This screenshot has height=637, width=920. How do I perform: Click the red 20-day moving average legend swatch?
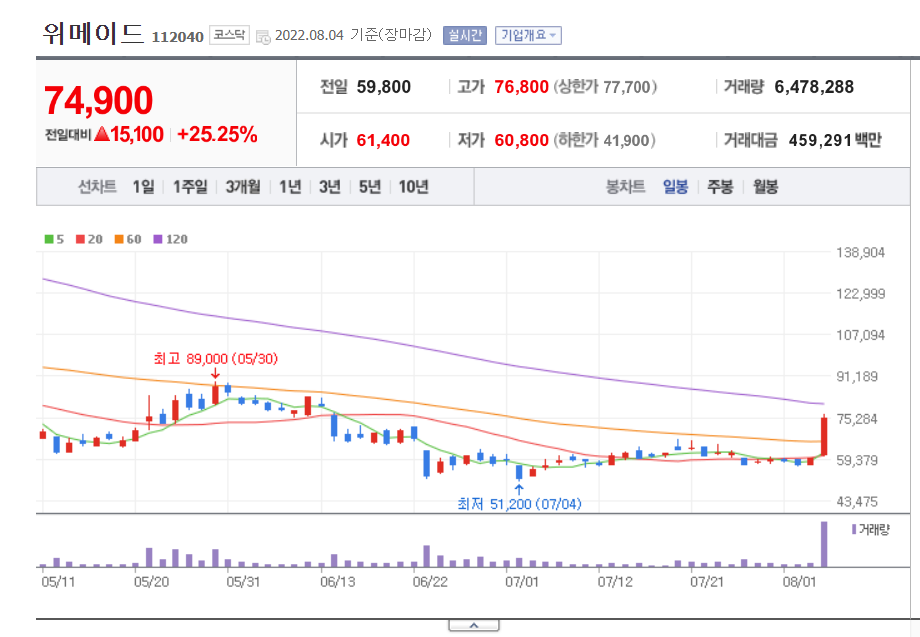80,239
